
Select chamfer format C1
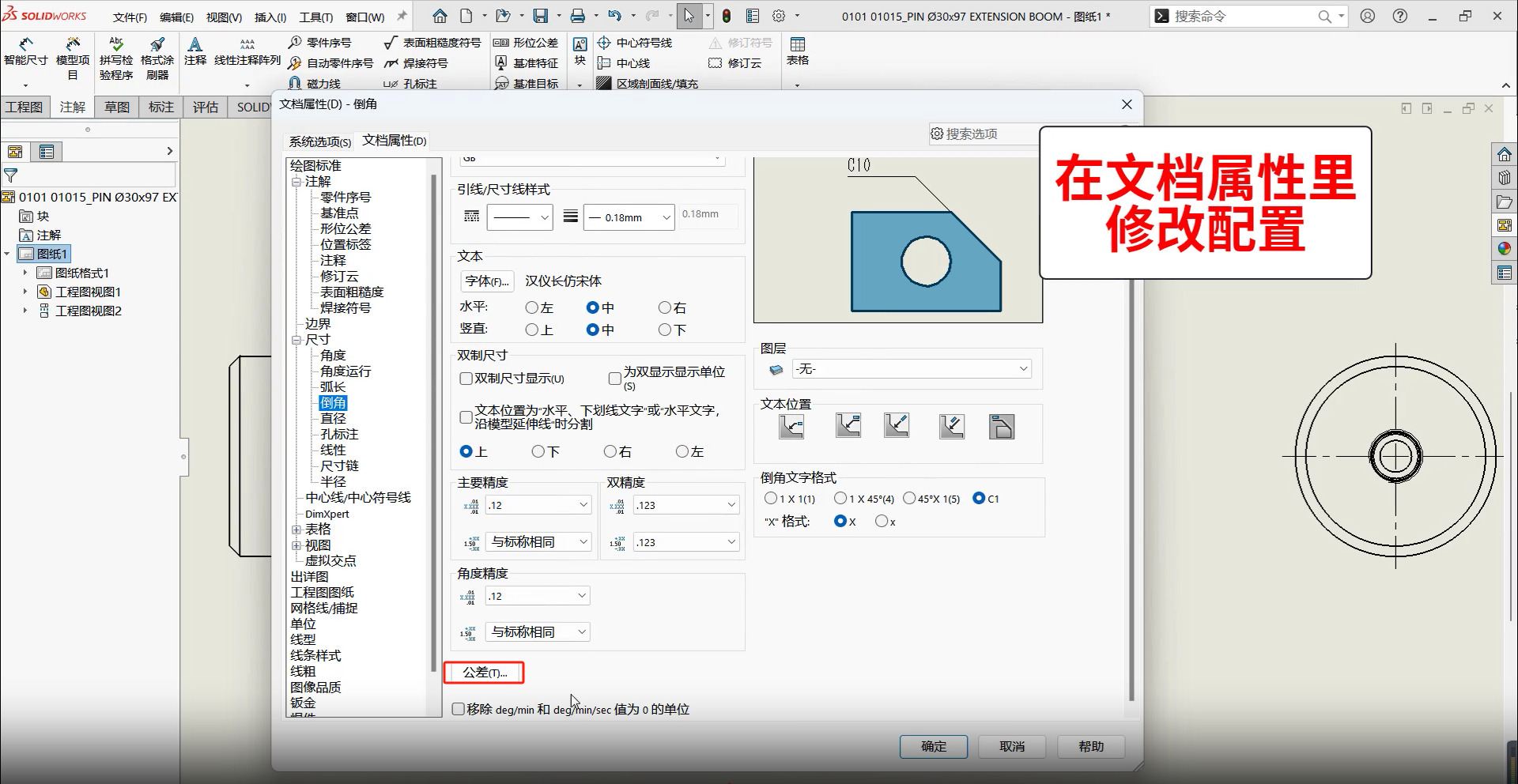pyautogui.click(x=979, y=498)
